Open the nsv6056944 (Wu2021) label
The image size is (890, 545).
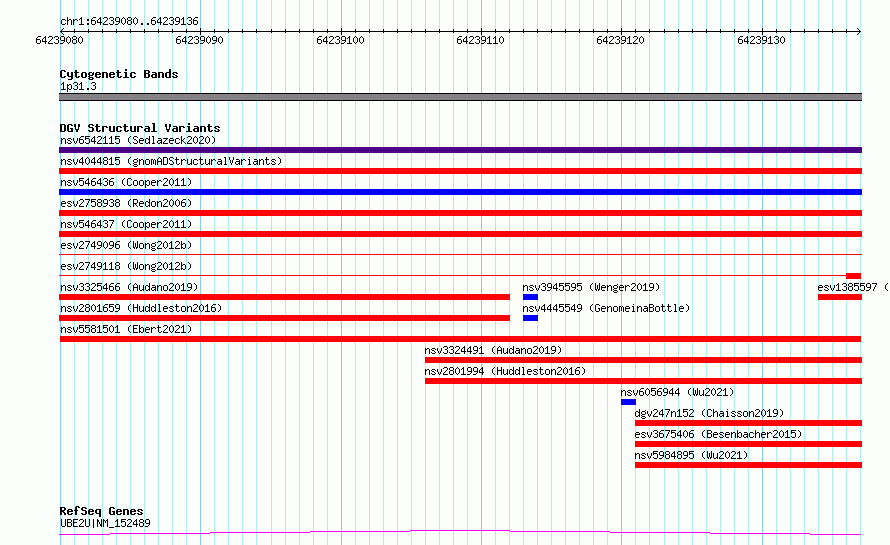677,392
